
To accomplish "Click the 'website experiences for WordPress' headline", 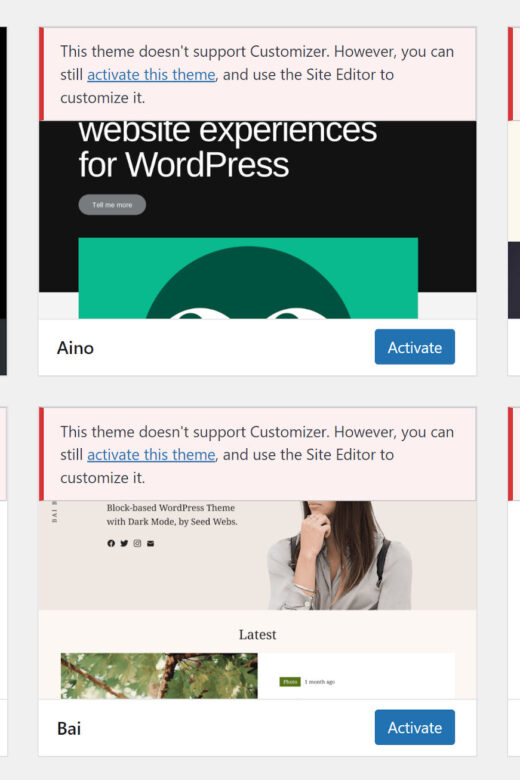I will click(x=227, y=148).
